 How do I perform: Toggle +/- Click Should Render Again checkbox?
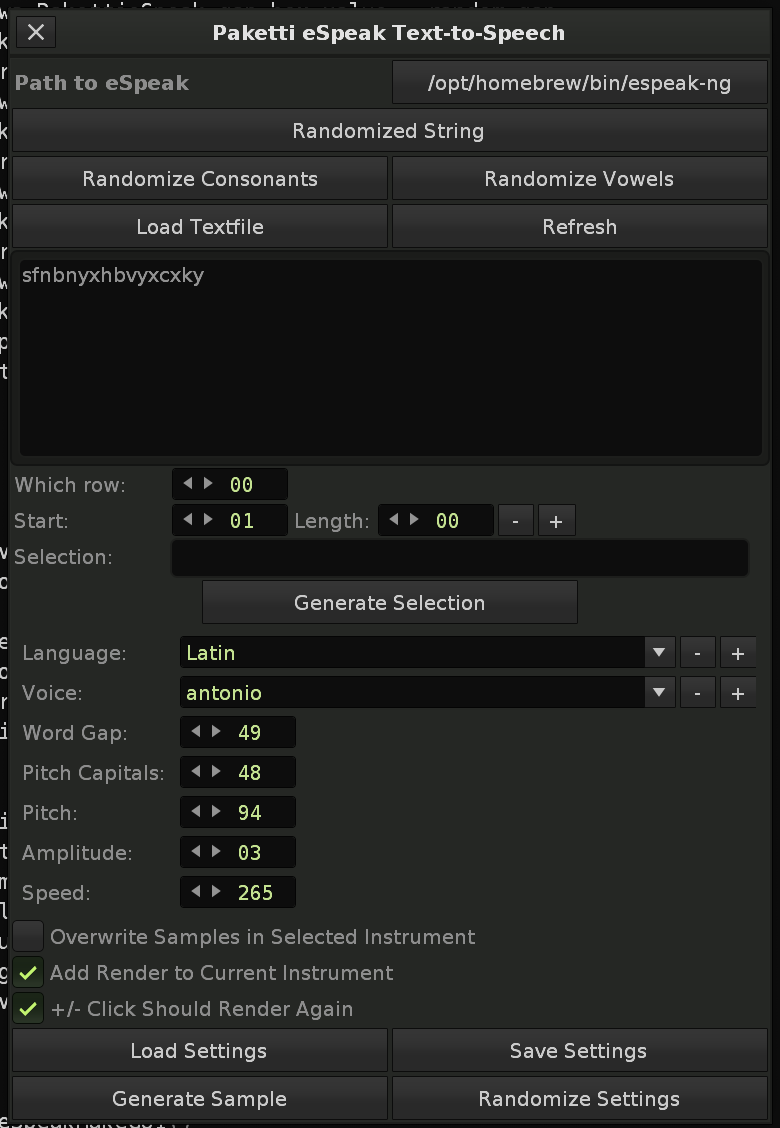28,1009
